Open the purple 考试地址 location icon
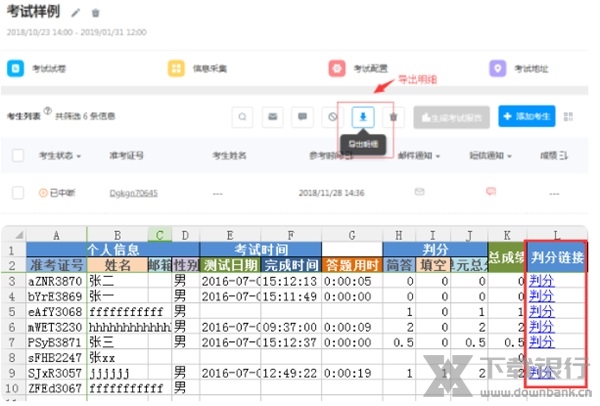This screenshot has height=406, width=600. pos(498,68)
